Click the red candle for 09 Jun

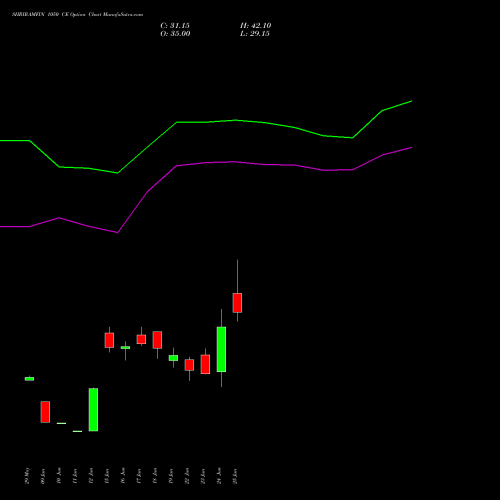[x=45, y=412]
